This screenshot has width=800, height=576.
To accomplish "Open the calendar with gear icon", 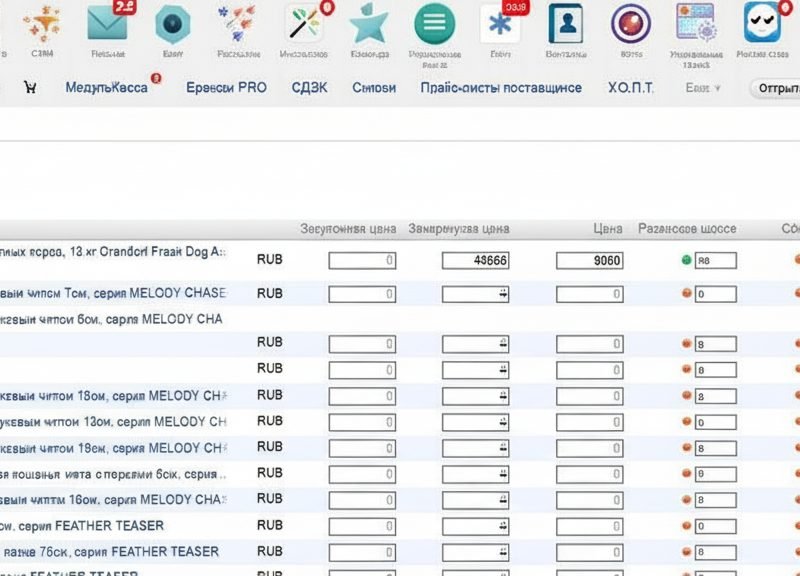I will click(696, 22).
